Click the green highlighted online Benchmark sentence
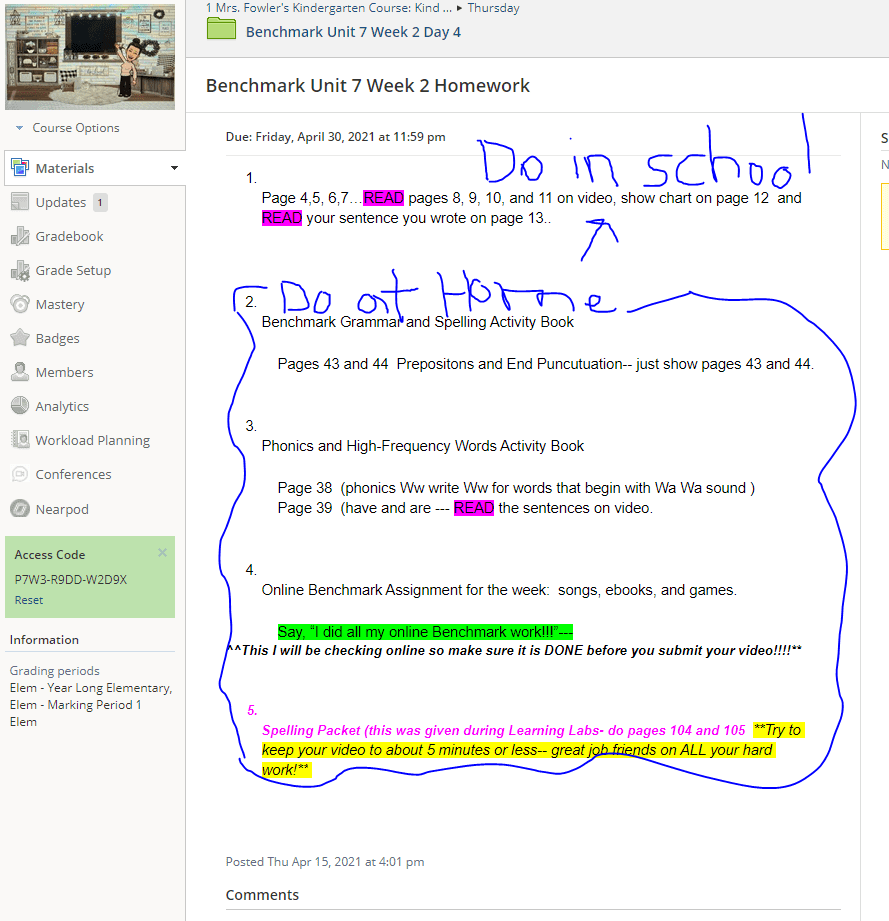This screenshot has height=921, width=889. [425, 632]
